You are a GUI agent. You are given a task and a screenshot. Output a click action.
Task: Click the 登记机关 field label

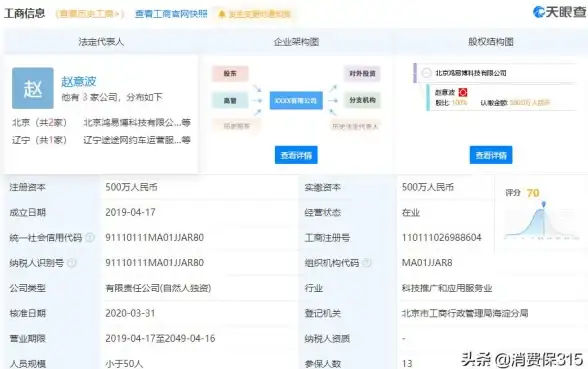click(322, 313)
